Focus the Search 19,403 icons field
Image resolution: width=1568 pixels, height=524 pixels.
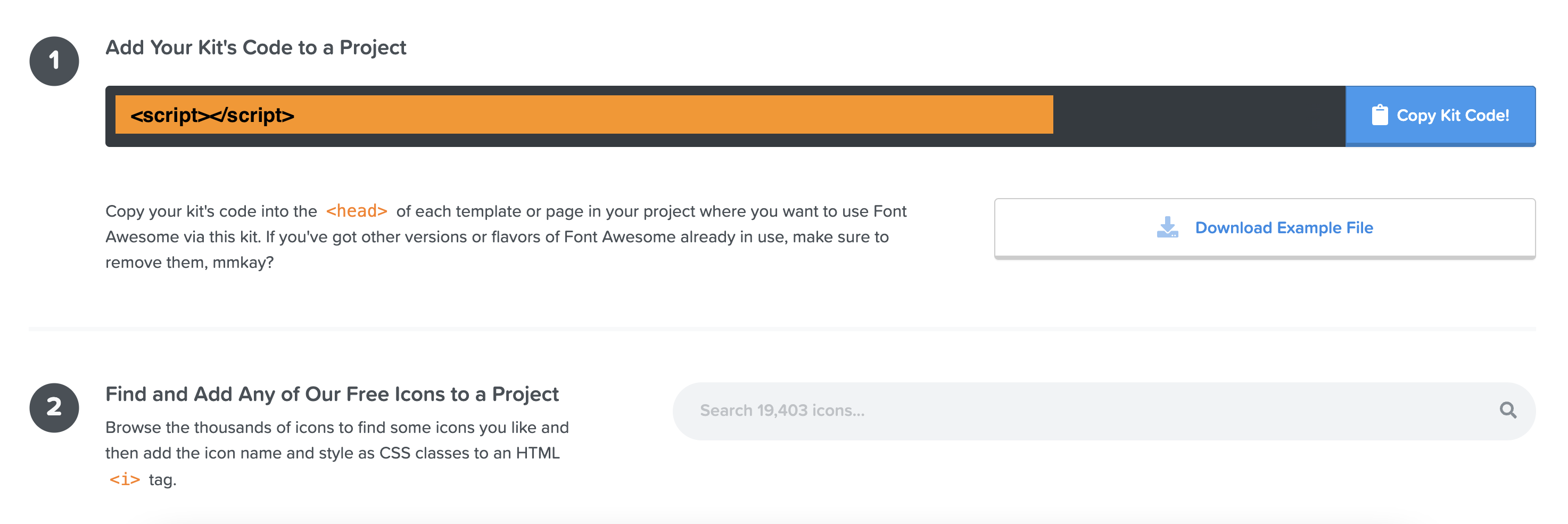1103,411
